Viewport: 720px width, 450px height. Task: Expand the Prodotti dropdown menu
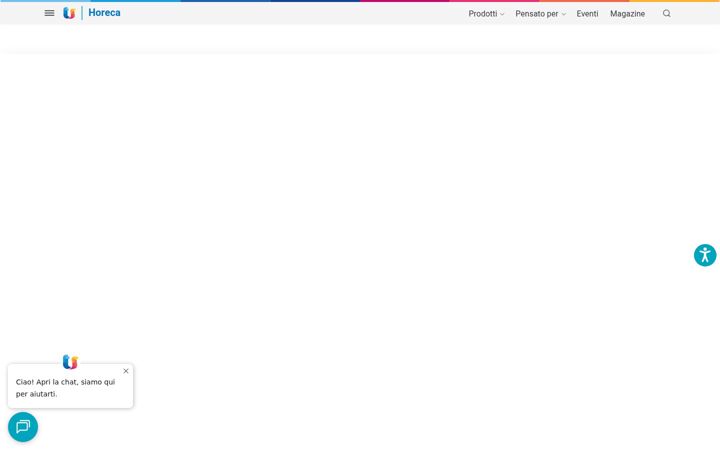[x=486, y=14]
